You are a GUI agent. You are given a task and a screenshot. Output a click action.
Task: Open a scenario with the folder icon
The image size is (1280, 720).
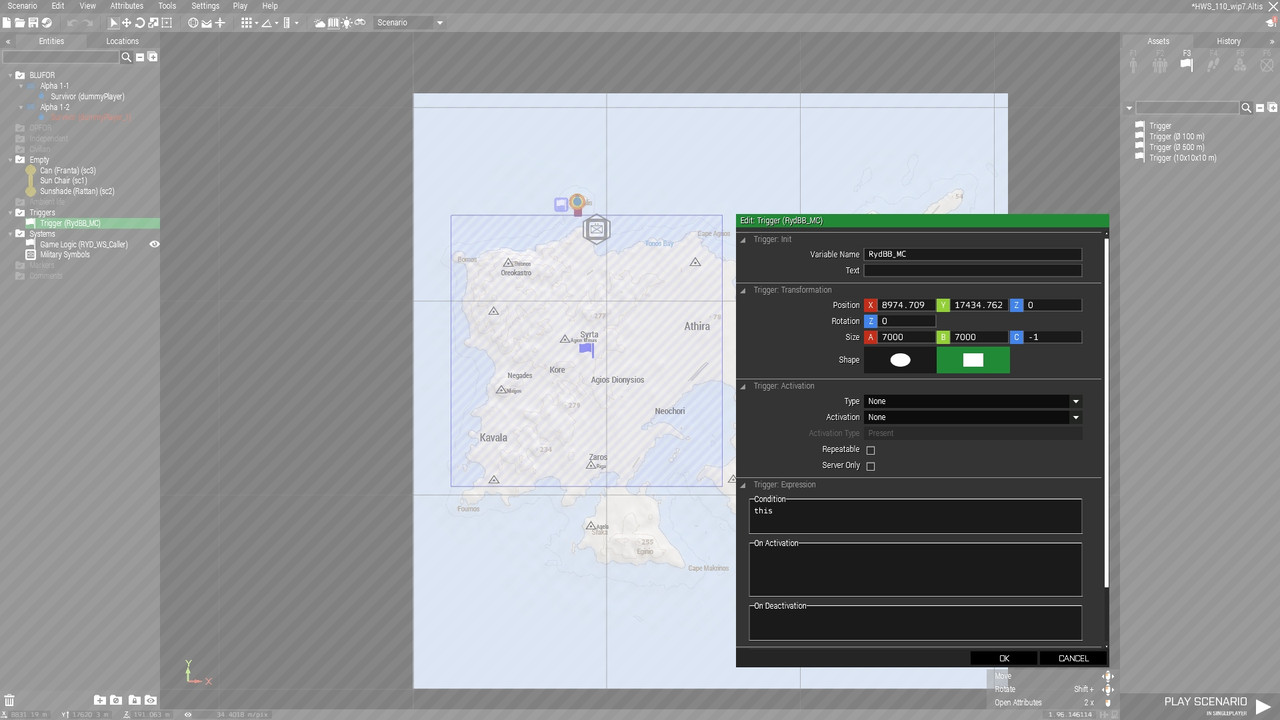click(20, 23)
